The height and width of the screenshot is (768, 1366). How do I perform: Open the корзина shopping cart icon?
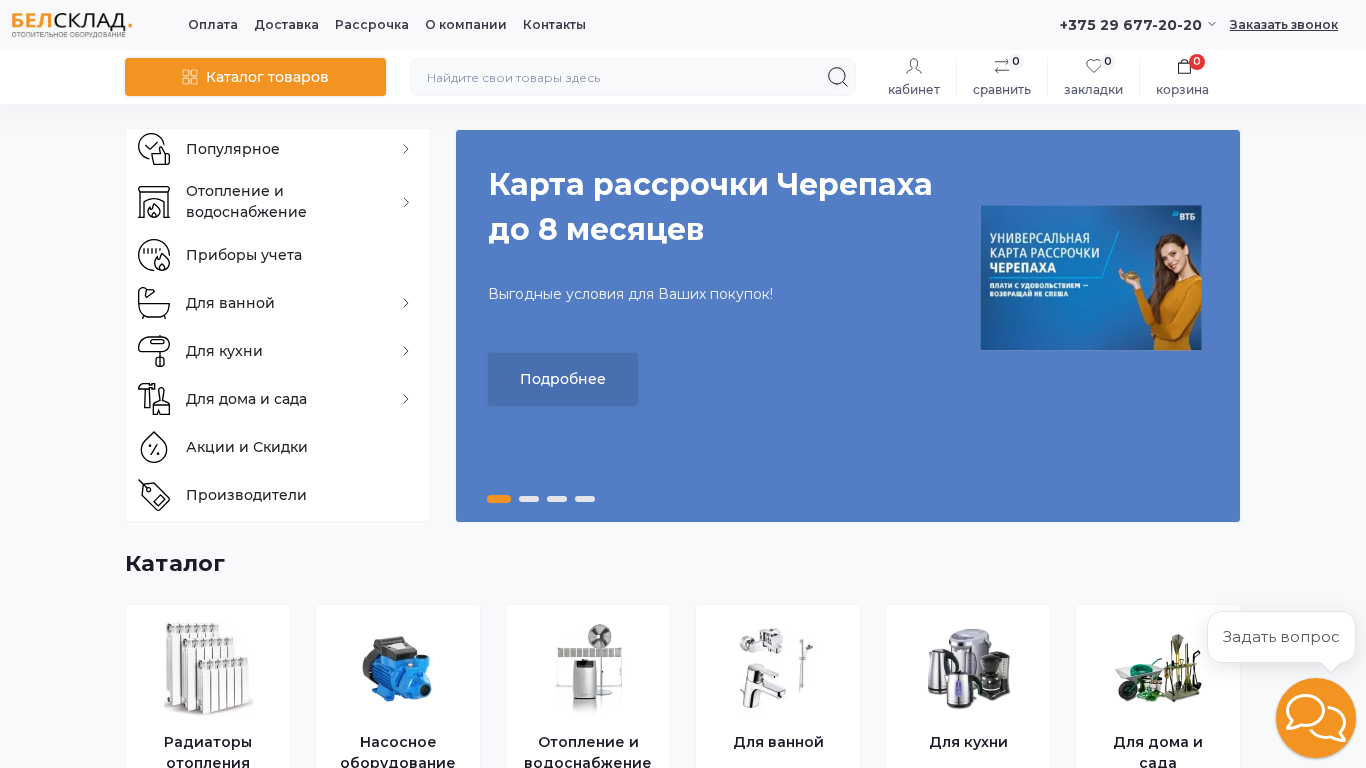[1184, 66]
